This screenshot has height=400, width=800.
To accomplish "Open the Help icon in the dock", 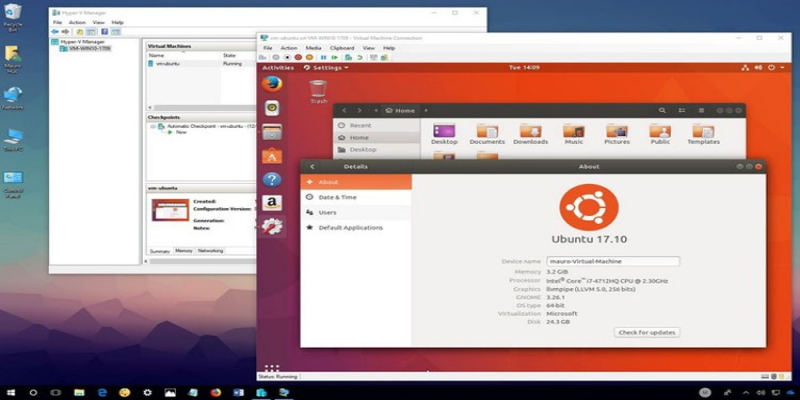I will (x=271, y=180).
